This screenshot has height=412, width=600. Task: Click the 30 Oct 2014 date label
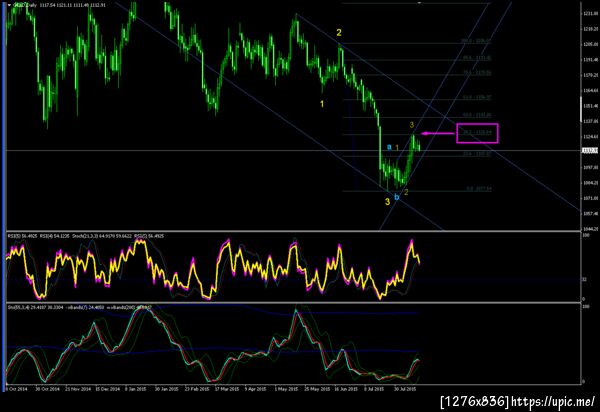point(47,389)
